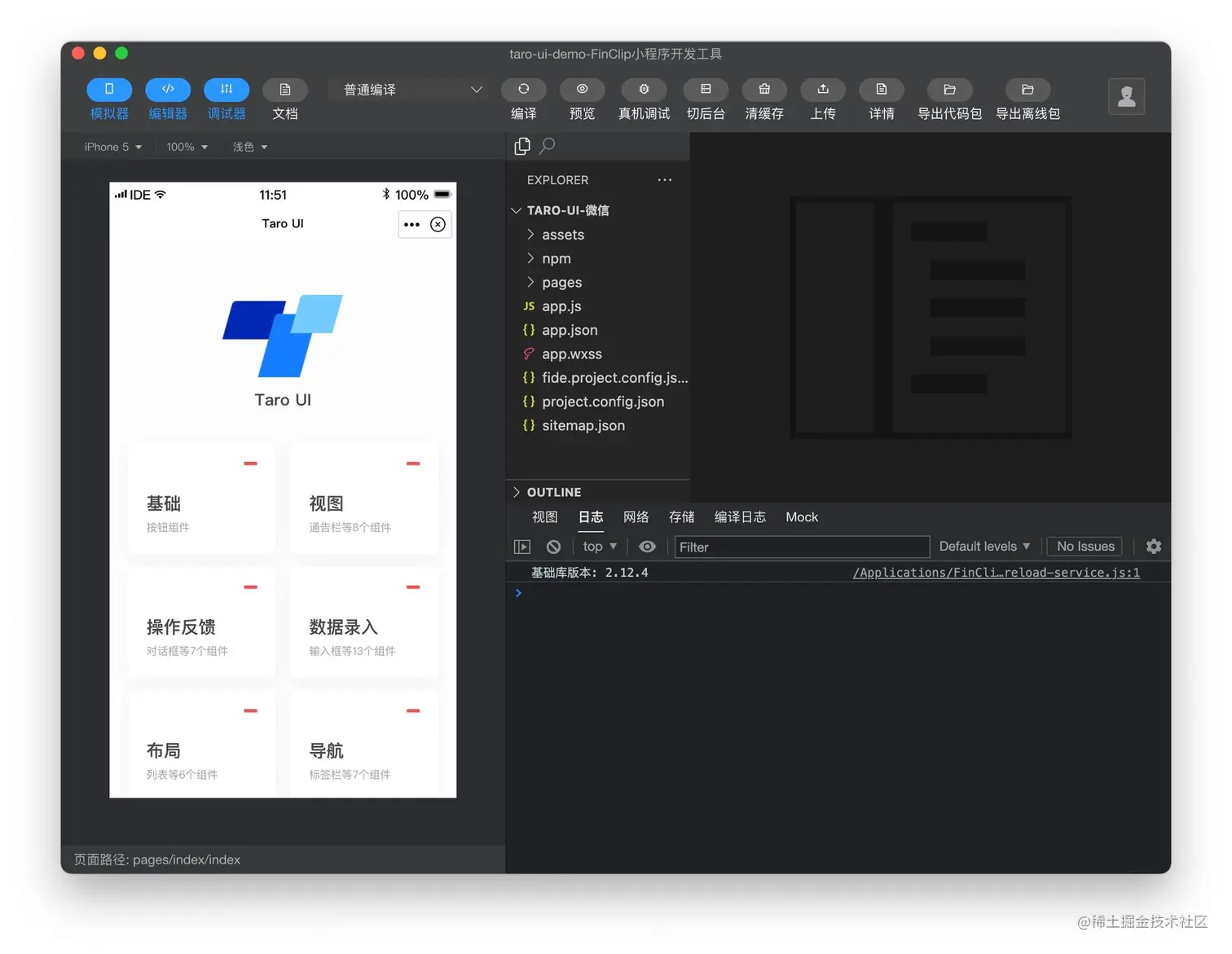The image size is (1232, 954).
Task: Open the 基础 component card
Action: tap(201, 499)
